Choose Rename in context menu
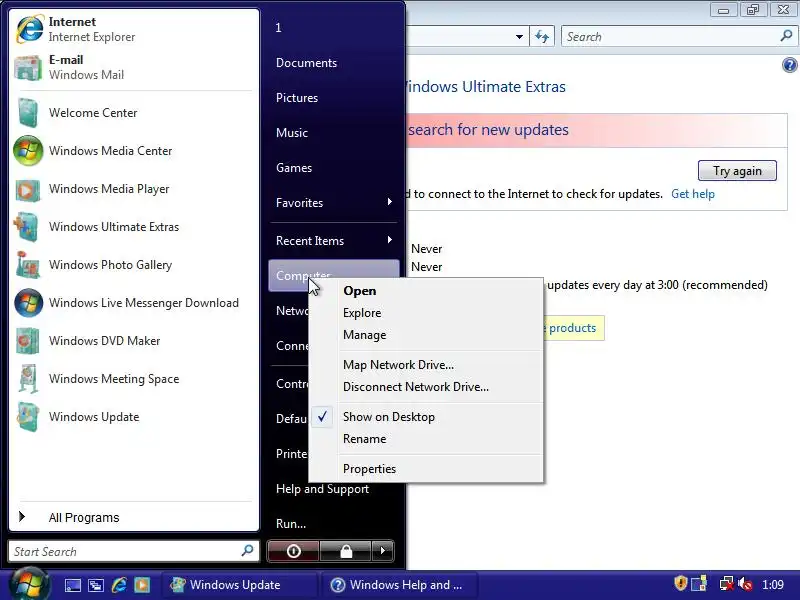 point(364,439)
